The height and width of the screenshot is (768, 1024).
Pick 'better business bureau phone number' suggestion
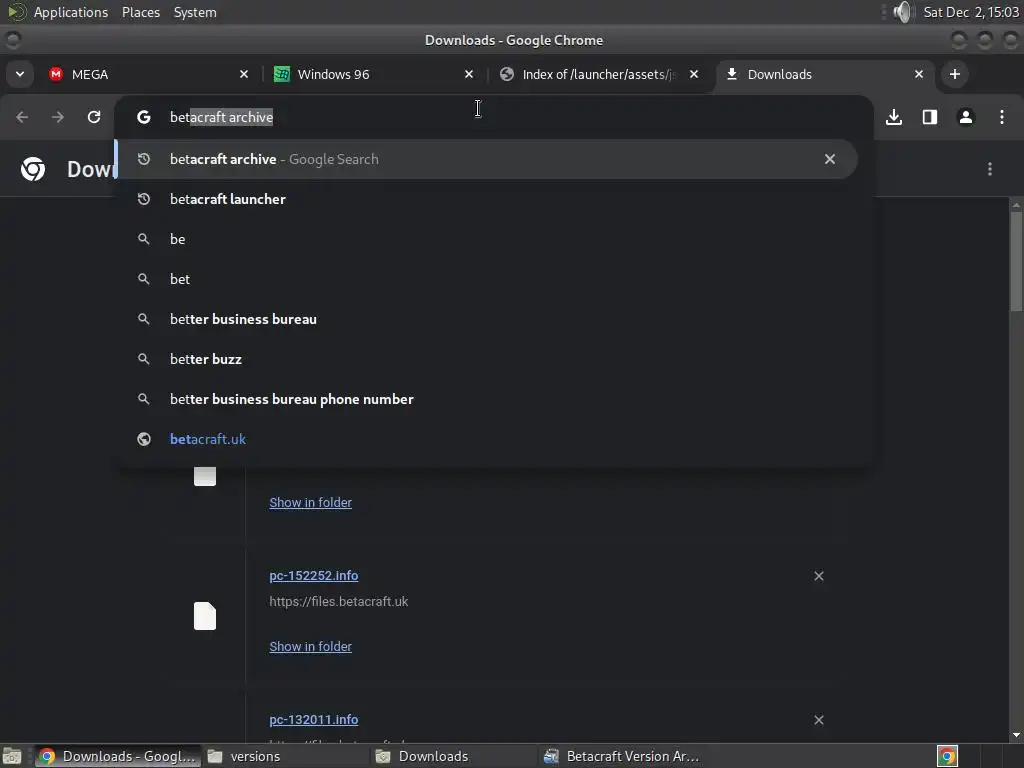point(486,399)
